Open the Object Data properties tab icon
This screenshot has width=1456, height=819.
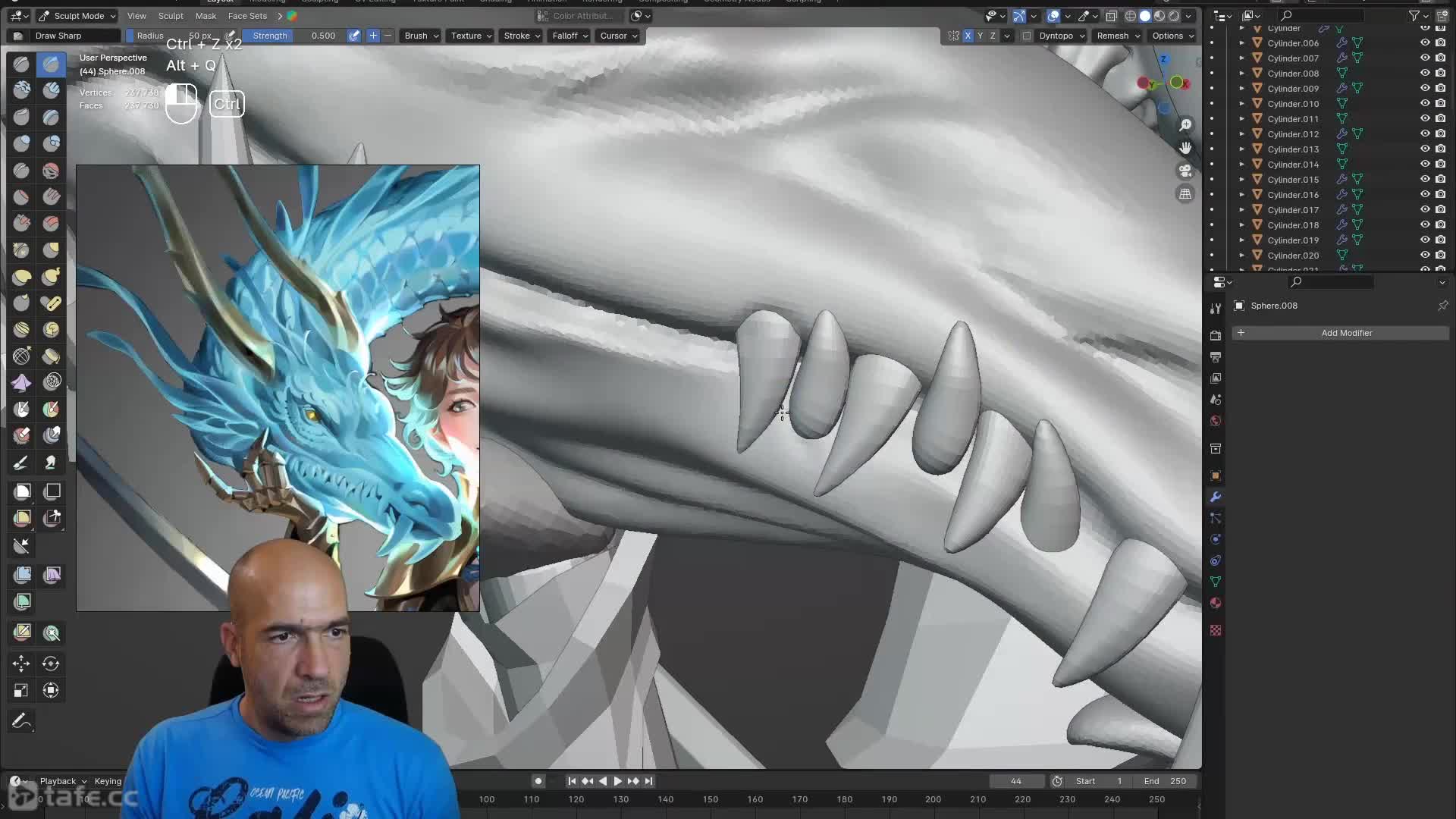[x=1216, y=582]
